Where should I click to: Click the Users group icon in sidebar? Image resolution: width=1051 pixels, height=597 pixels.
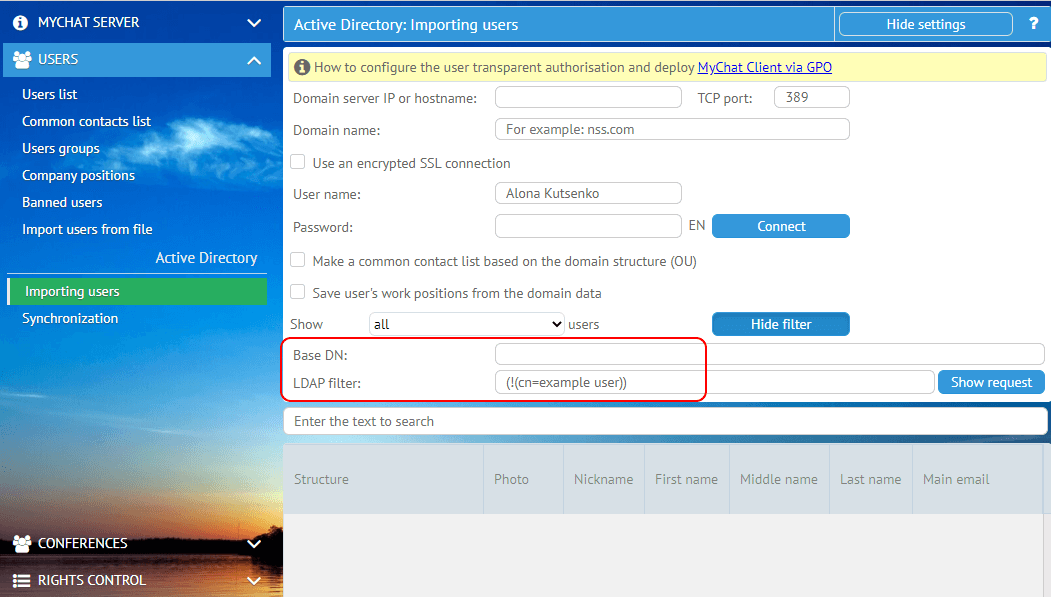(21, 59)
